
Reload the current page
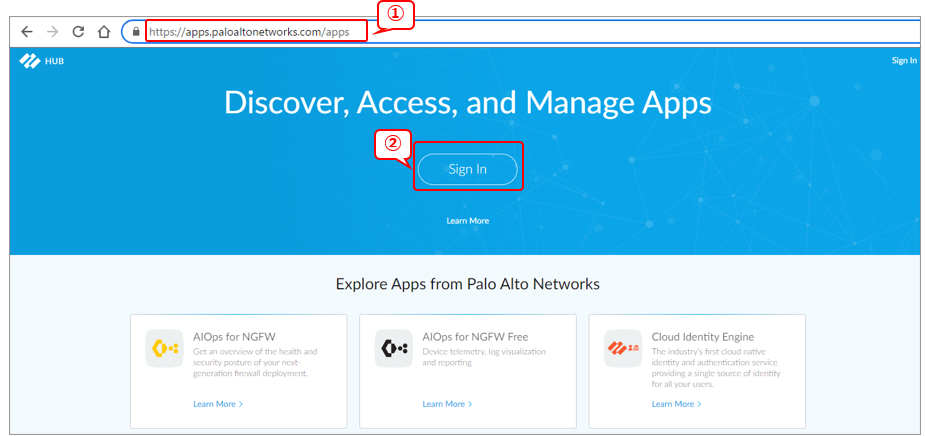pyautogui.click(x=78, y=31)
